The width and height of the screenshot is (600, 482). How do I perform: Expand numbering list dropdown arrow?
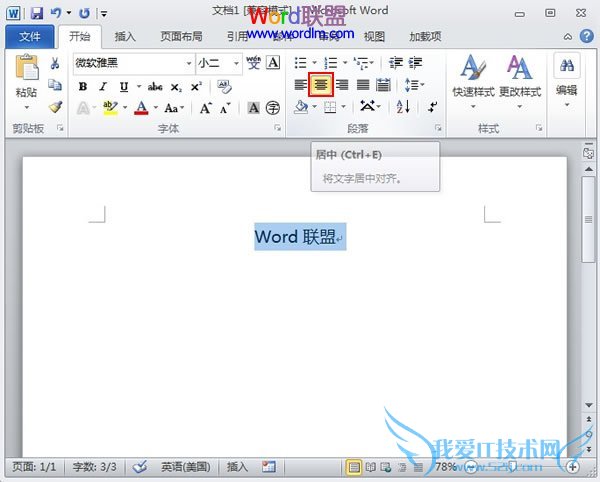(x=344, y=63)
